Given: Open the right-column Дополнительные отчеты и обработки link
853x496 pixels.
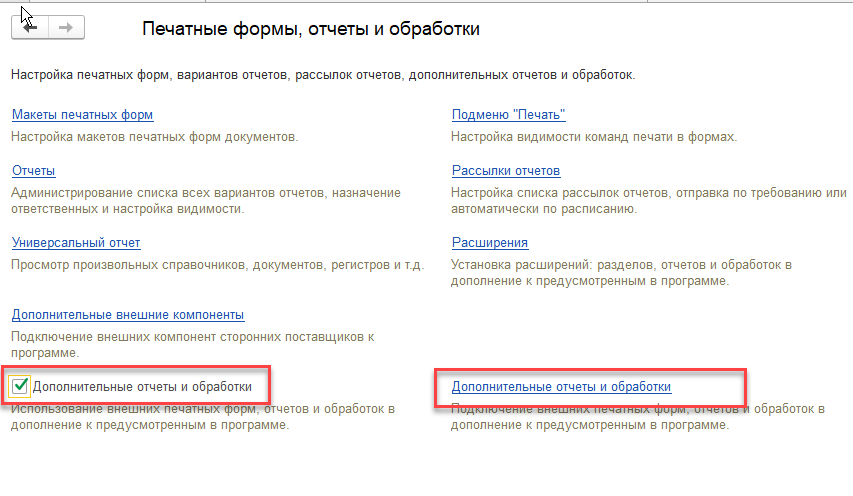Looking at the screenshot, I should (561, 387).
